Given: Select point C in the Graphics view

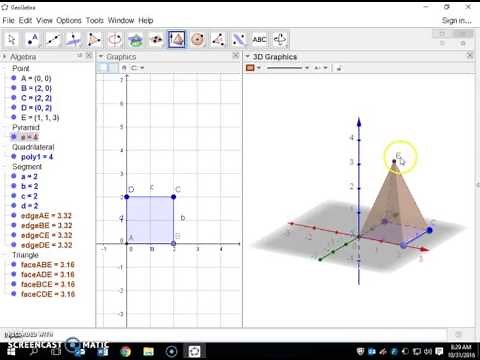Looking at the screenshot, I should 173,197.
